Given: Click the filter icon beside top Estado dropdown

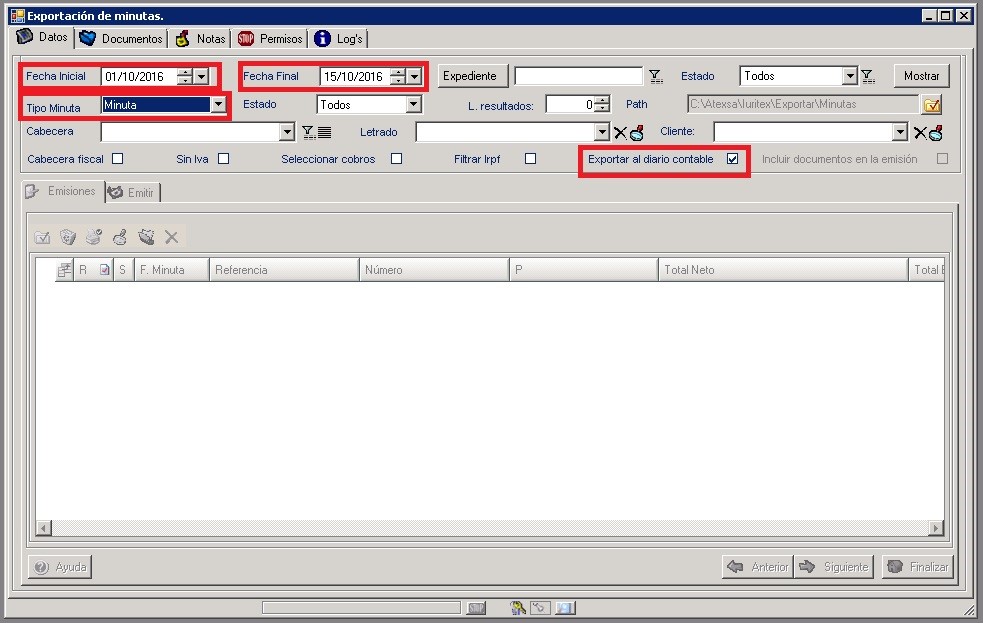Looking at the screenshot, I should point(868,76).
